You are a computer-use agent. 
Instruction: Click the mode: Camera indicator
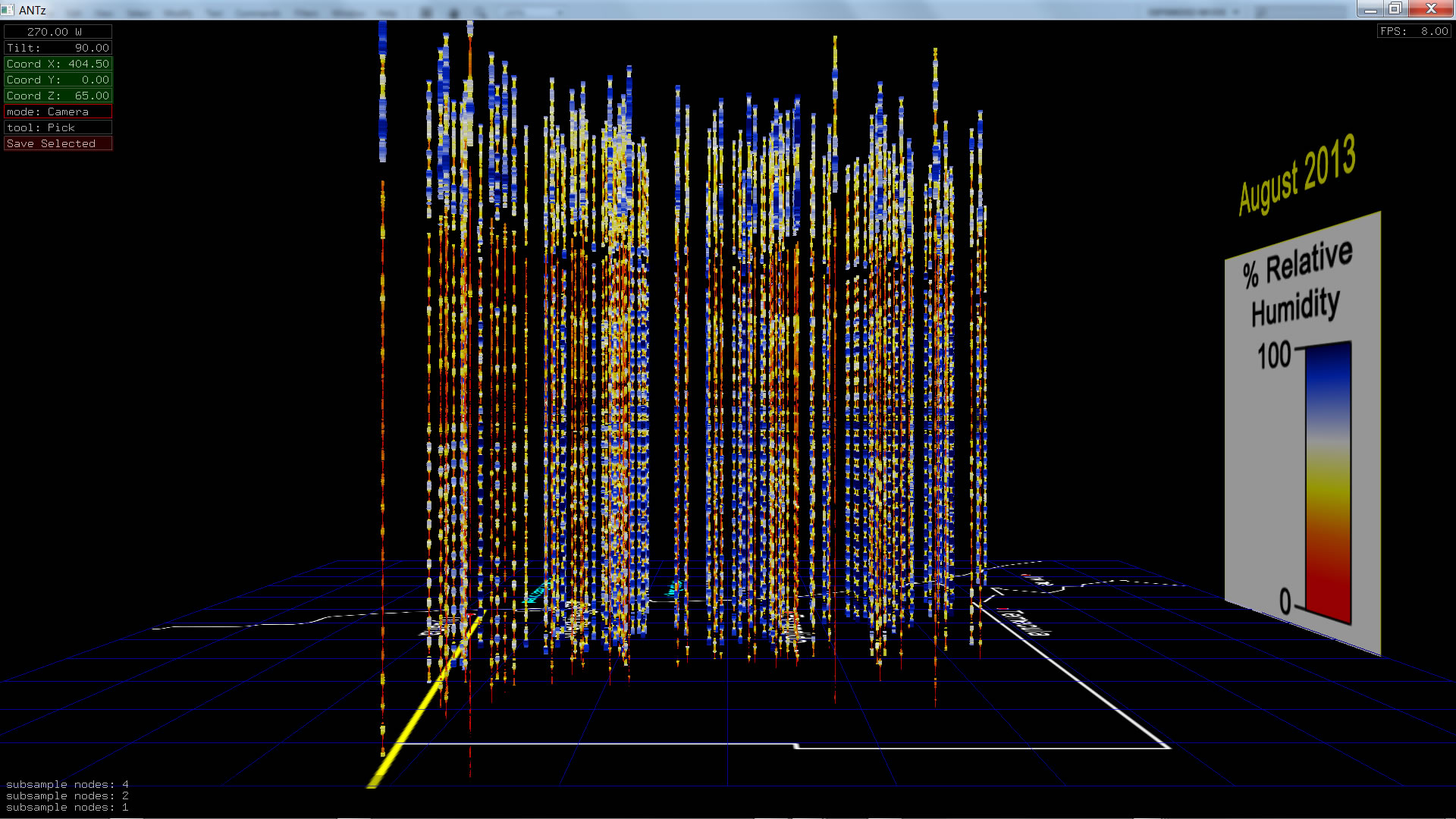[58, 111]
